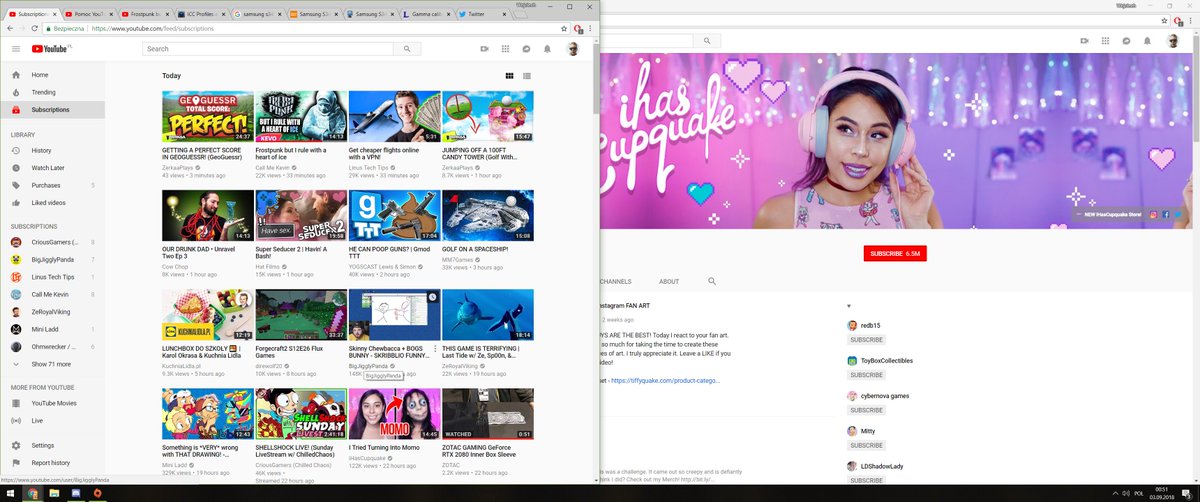Switch subscriptions feed to list view
This screenshot has width=1200, height=502.
click(527, 76)
